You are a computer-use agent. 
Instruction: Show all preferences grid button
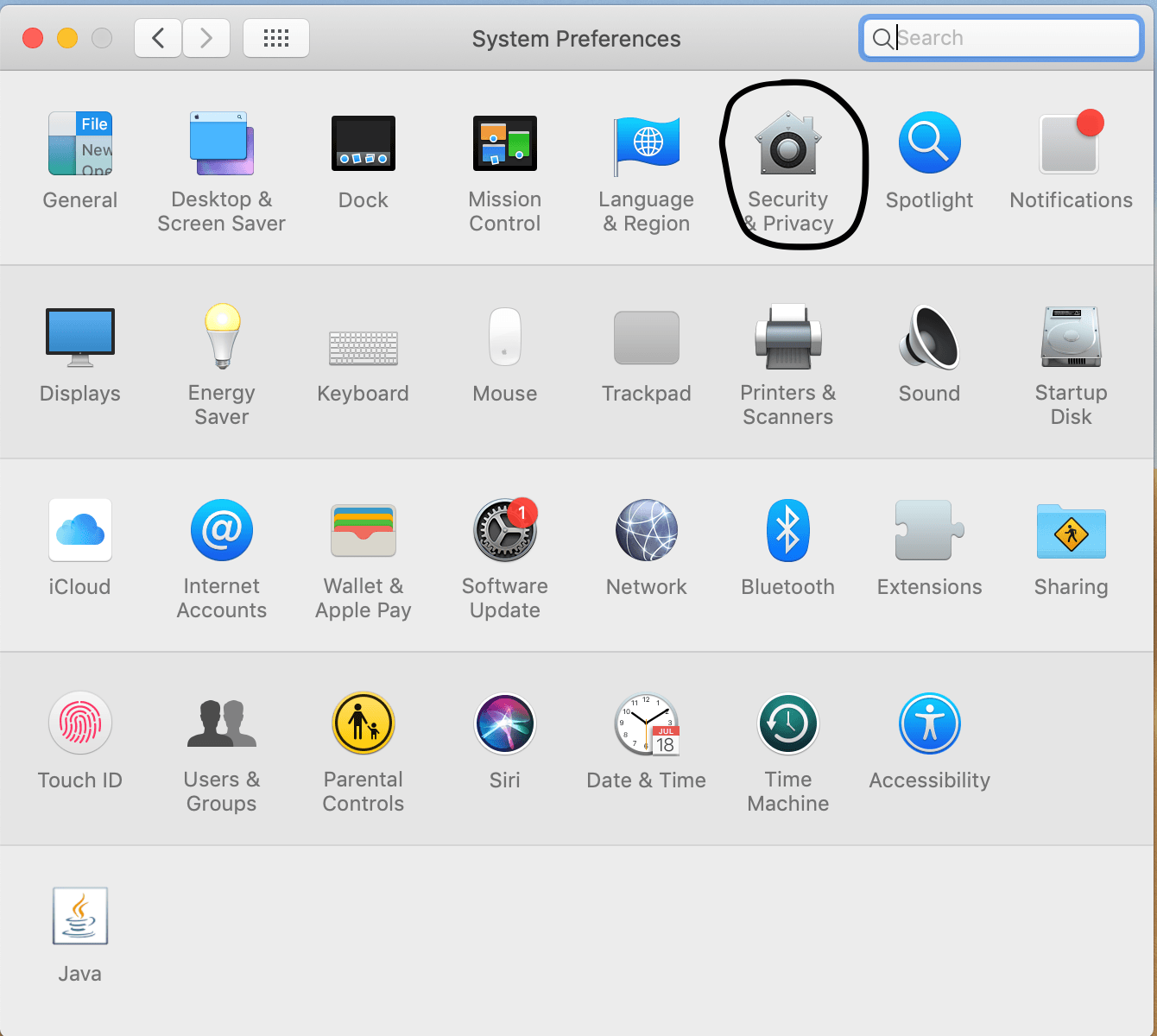(276, 38)
